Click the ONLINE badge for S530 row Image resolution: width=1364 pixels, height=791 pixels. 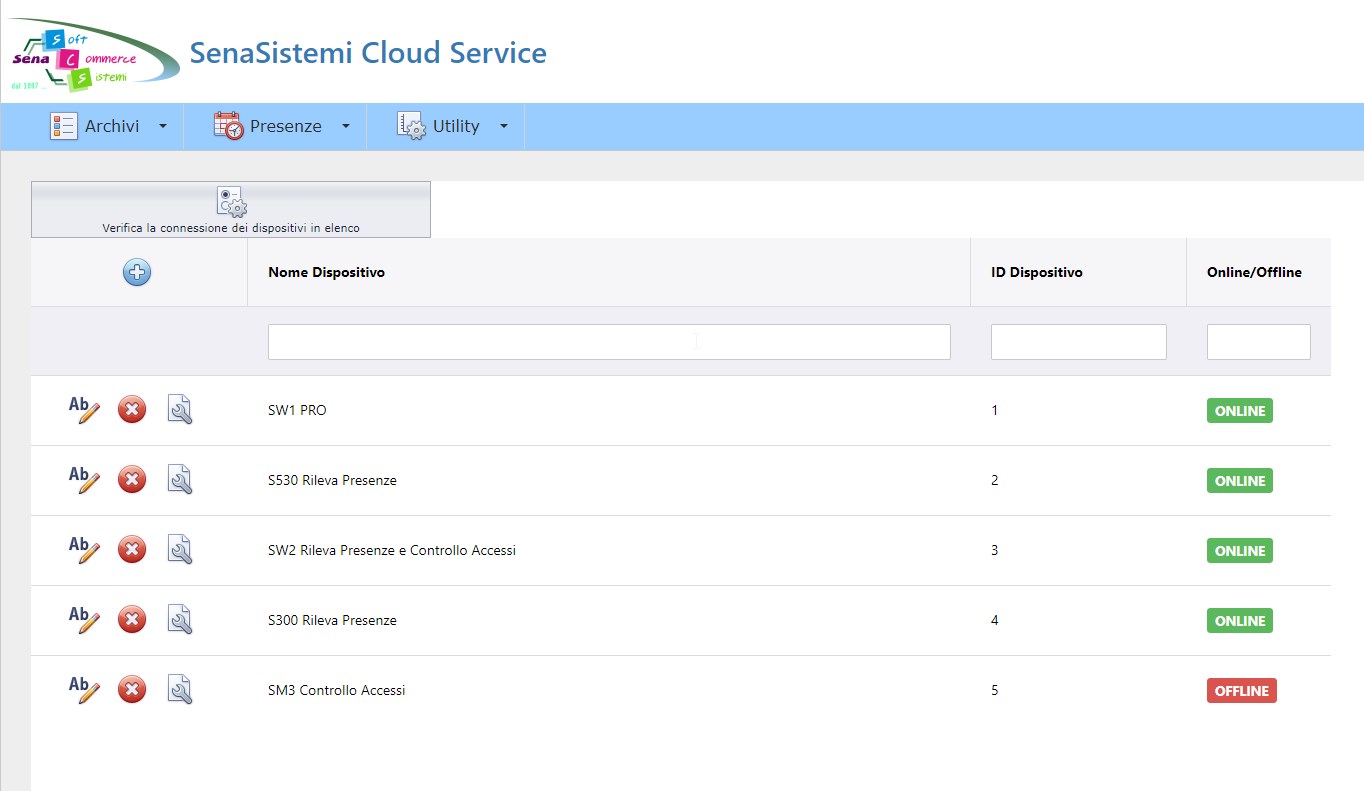tap(1240, 481)
